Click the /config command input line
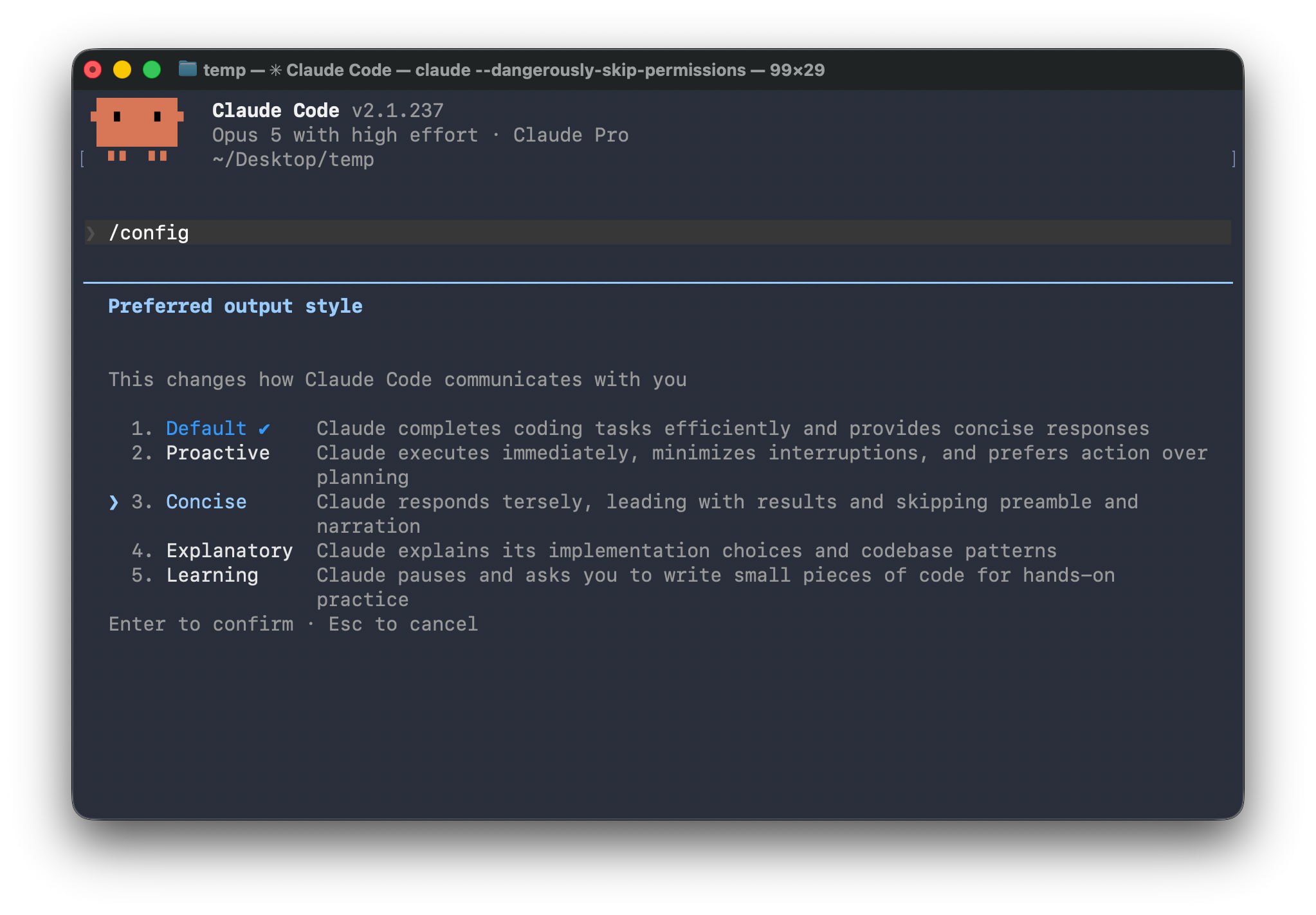 pyautogui.click(x=657, y=232)
